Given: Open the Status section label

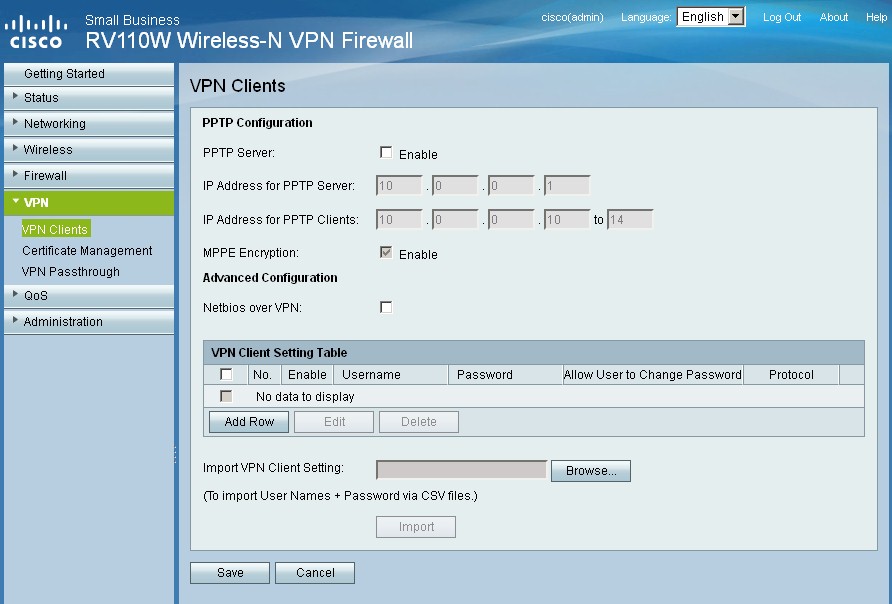Looking at the screenshot, I should click(41, 98).
